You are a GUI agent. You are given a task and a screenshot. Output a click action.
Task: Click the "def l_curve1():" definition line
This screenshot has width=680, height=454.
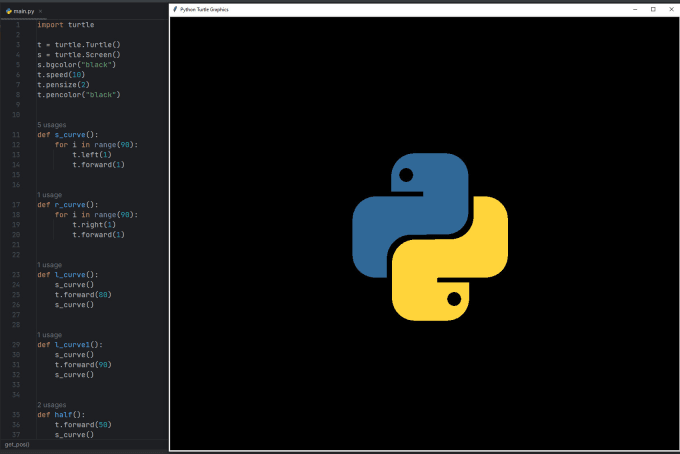pyautogui.click(x=70, y=345)
